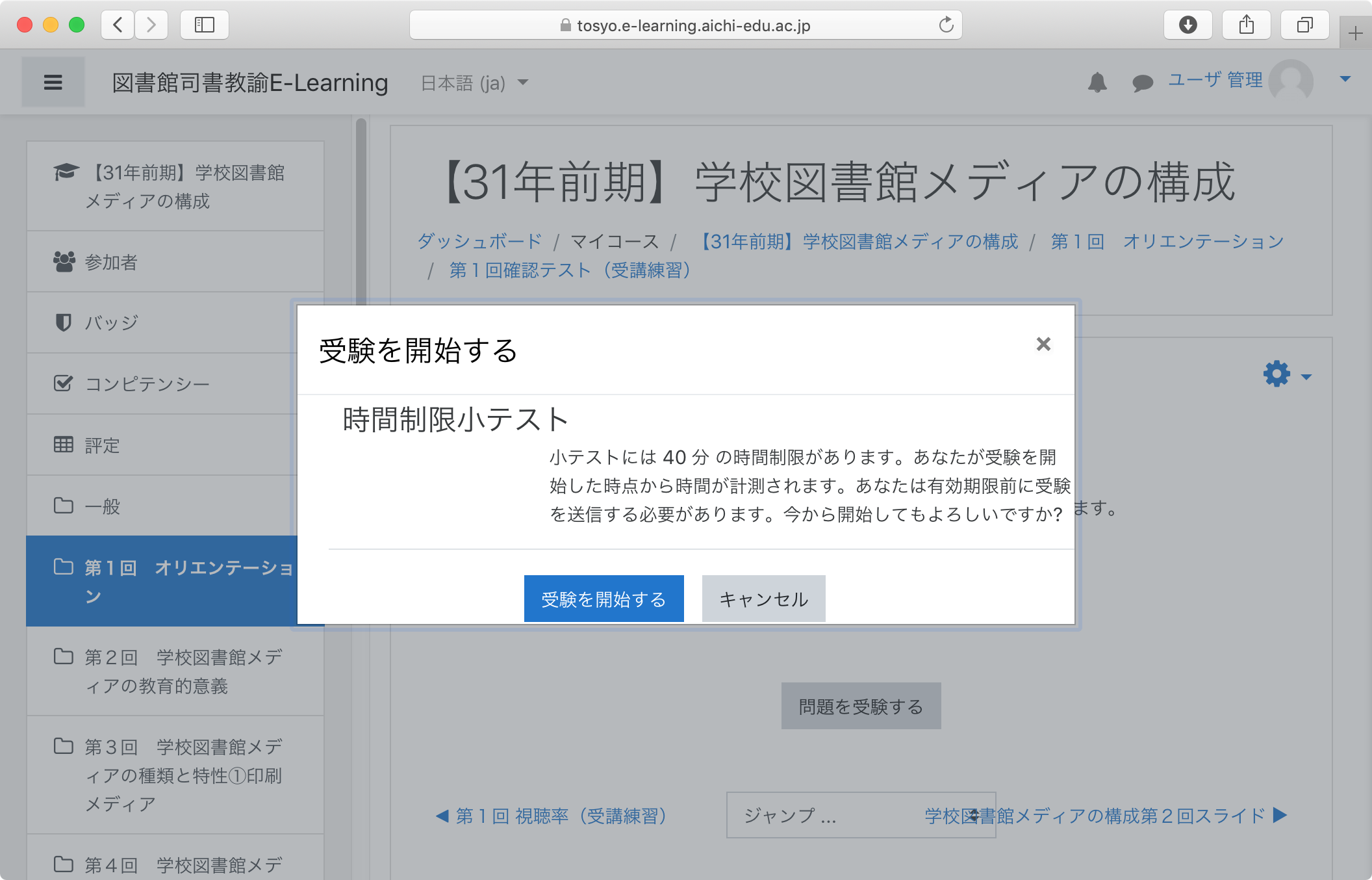Expand the user menu arrow
Viewport: 1372px width, 880px height.
point(1345,79)
